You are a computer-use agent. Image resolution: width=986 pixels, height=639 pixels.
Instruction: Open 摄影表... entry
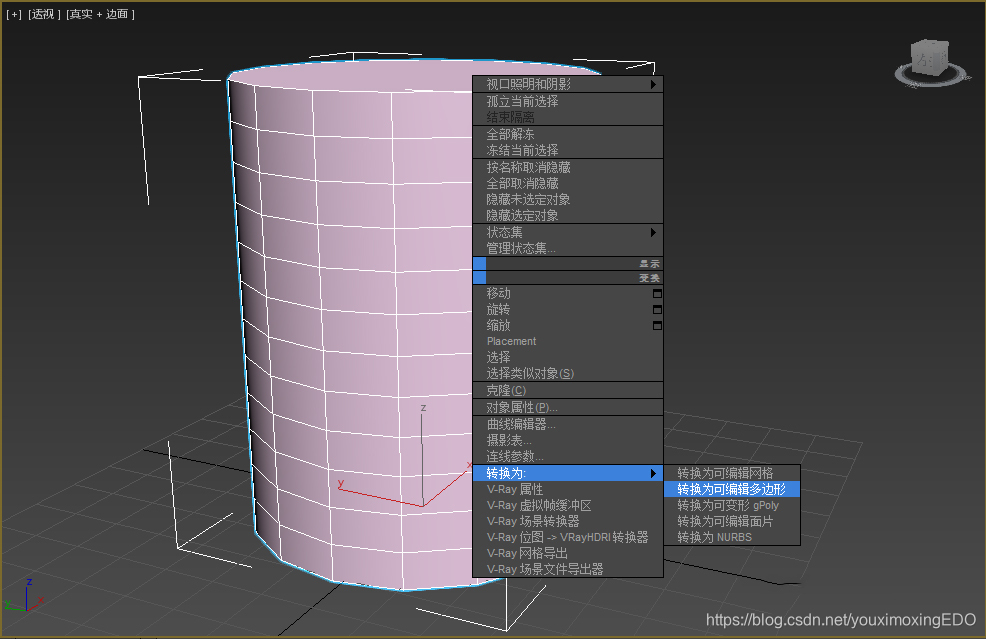pos(568,440)
